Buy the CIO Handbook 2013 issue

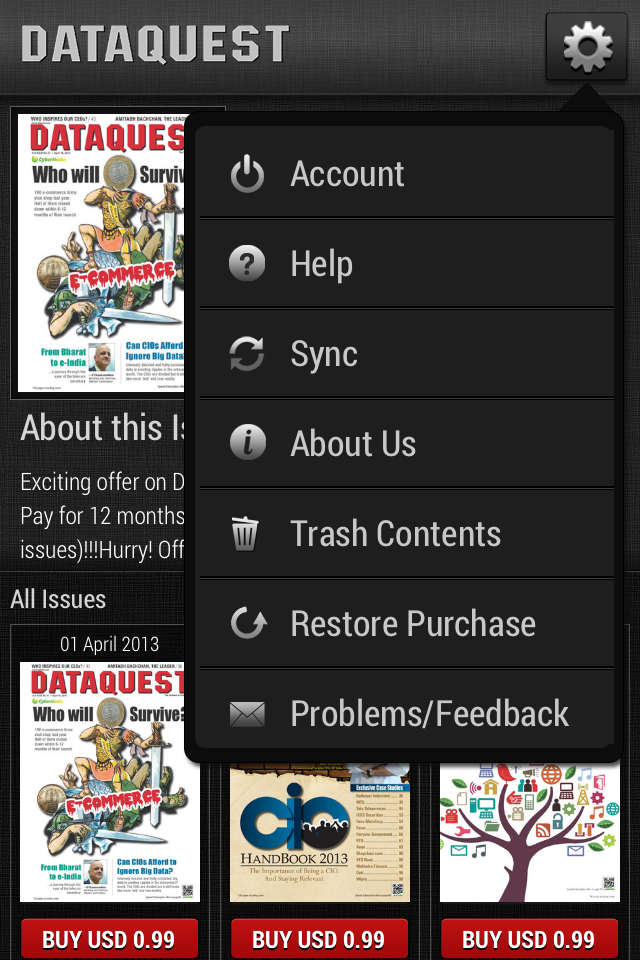click(319, 939)
